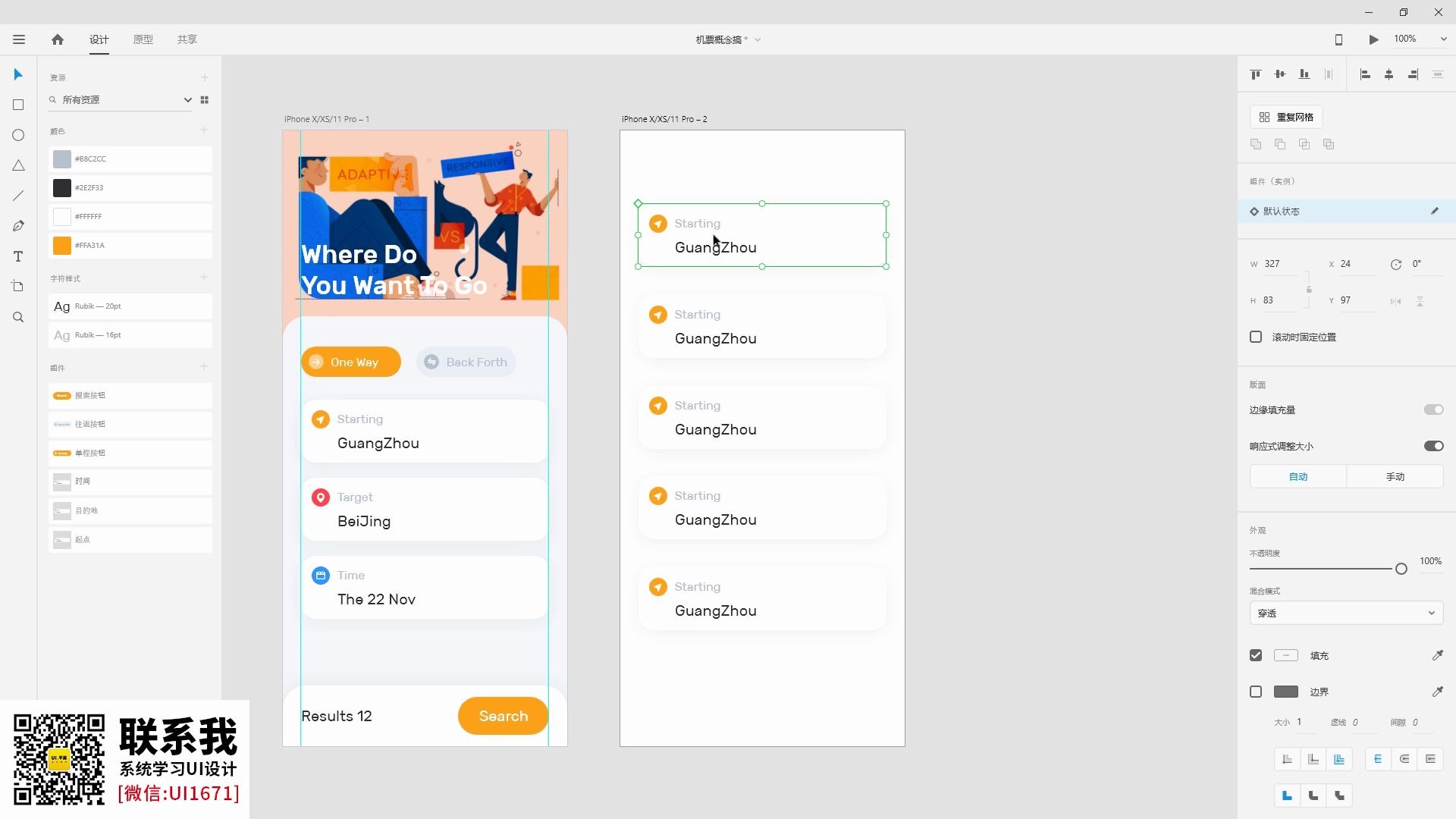Open the mobile device preview icon

click(x=1338, y=39)
